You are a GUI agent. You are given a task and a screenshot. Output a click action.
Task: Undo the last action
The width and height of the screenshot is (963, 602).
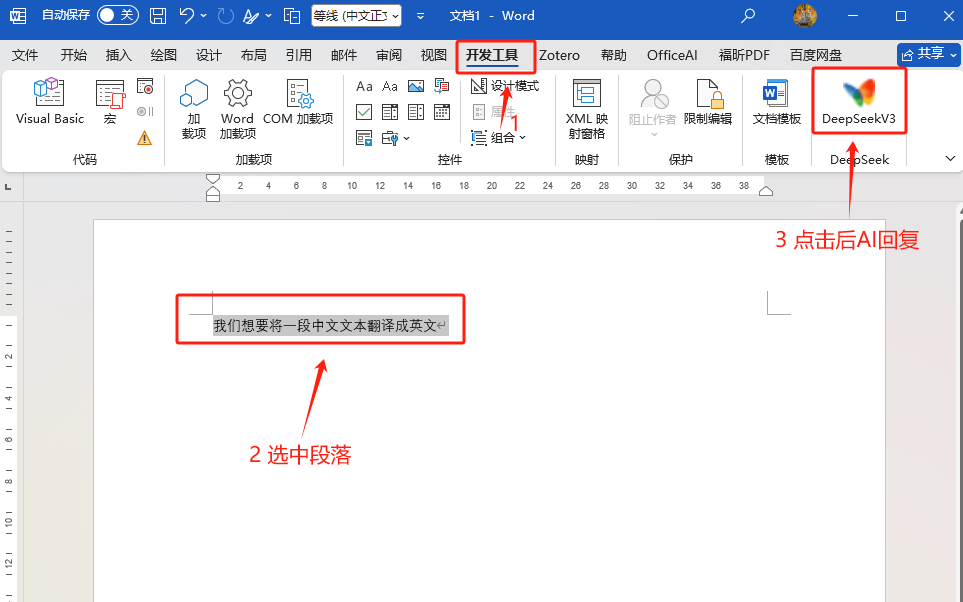pyautogui.click(x=187, y=16)
